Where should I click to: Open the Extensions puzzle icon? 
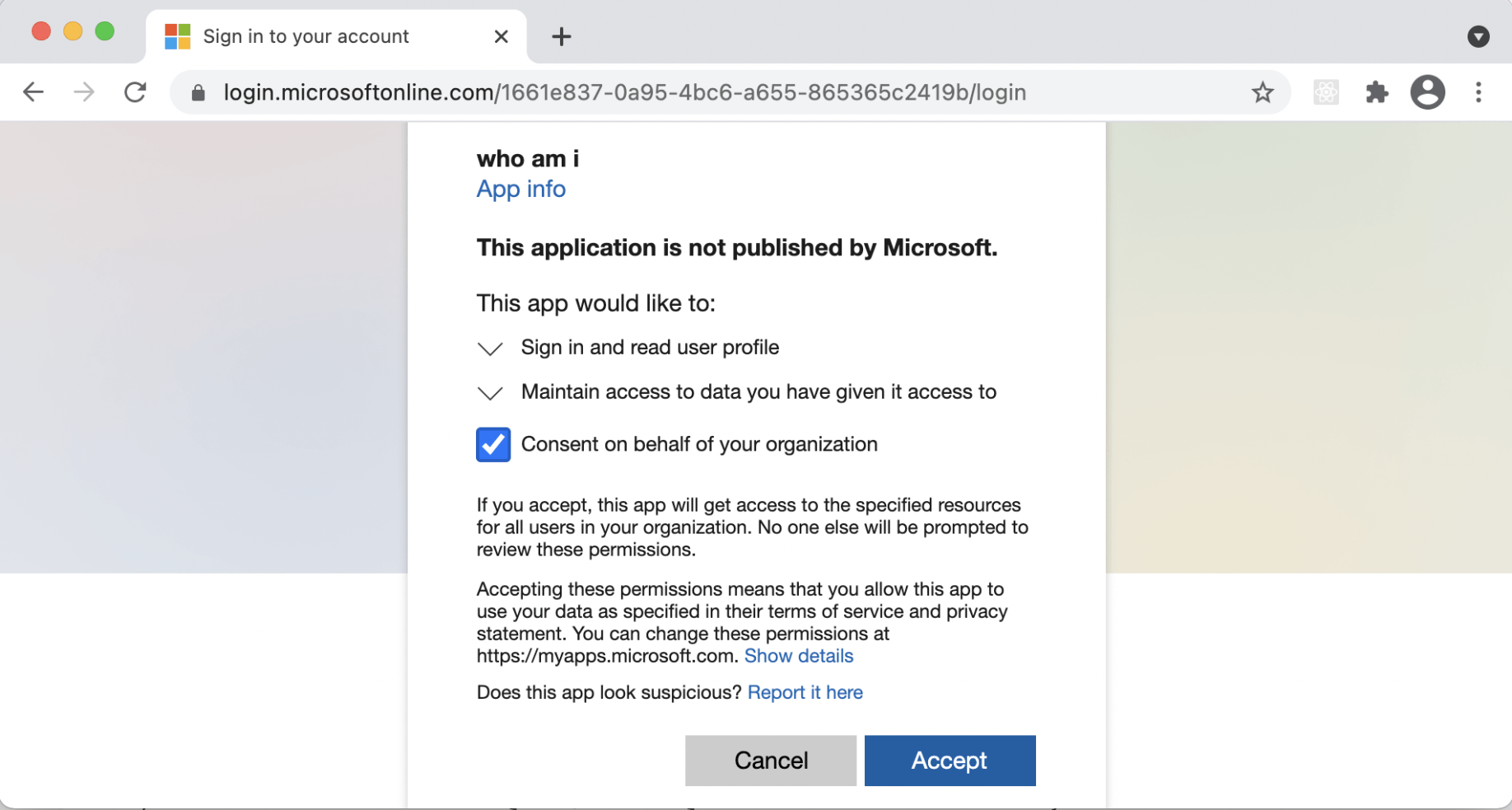click(x=1377, y=92)
